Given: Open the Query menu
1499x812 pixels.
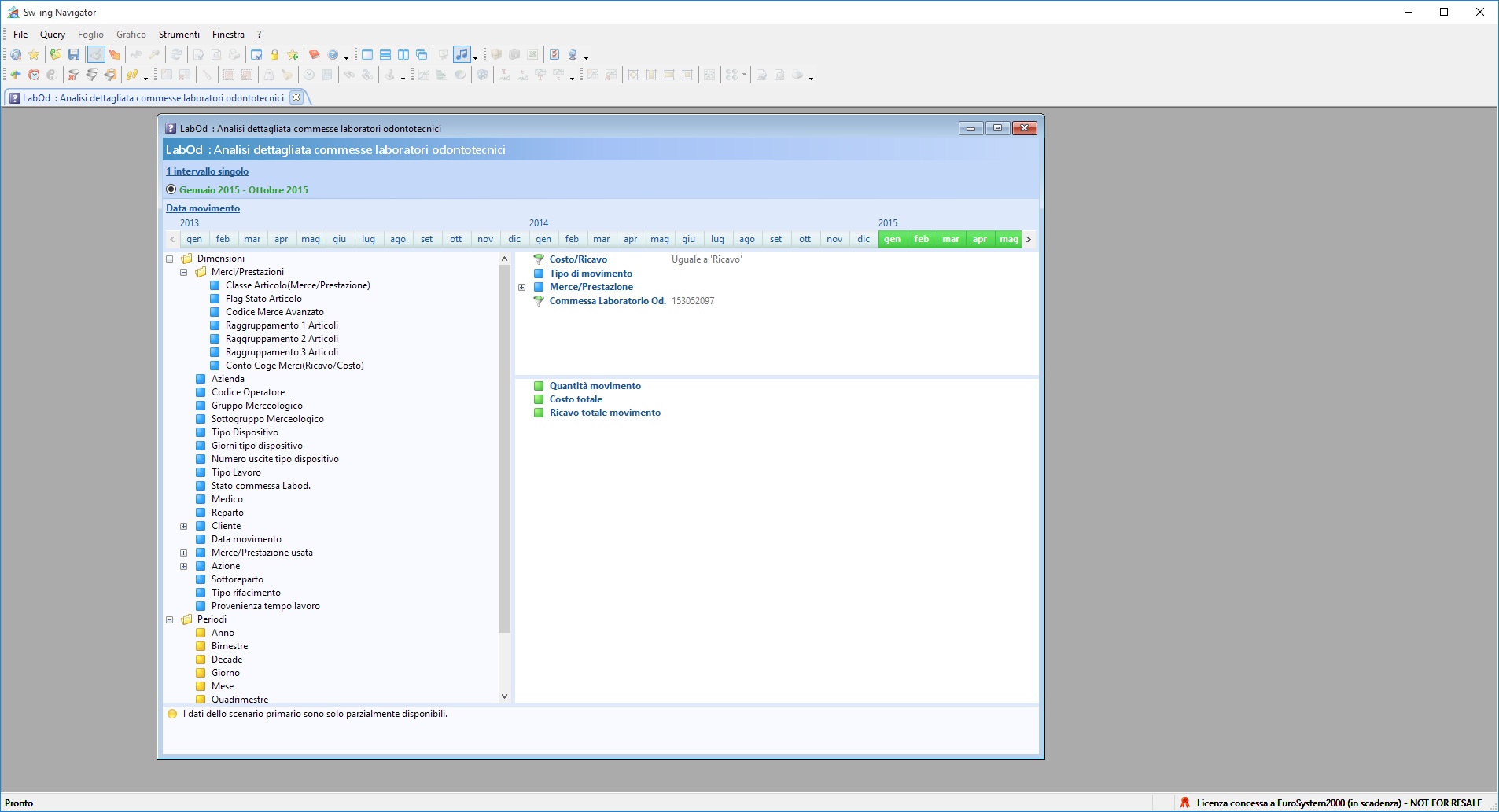Looking at the screenshot, I should (53, 35).
